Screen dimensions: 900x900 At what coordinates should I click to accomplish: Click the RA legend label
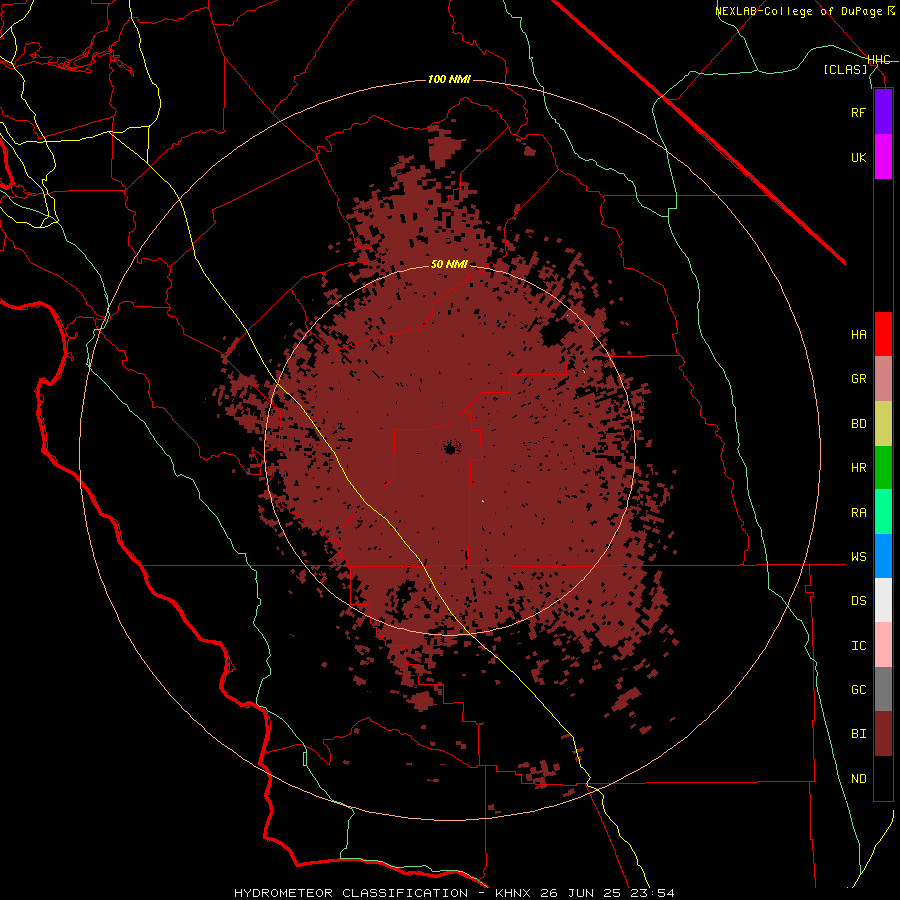(858, 513)
